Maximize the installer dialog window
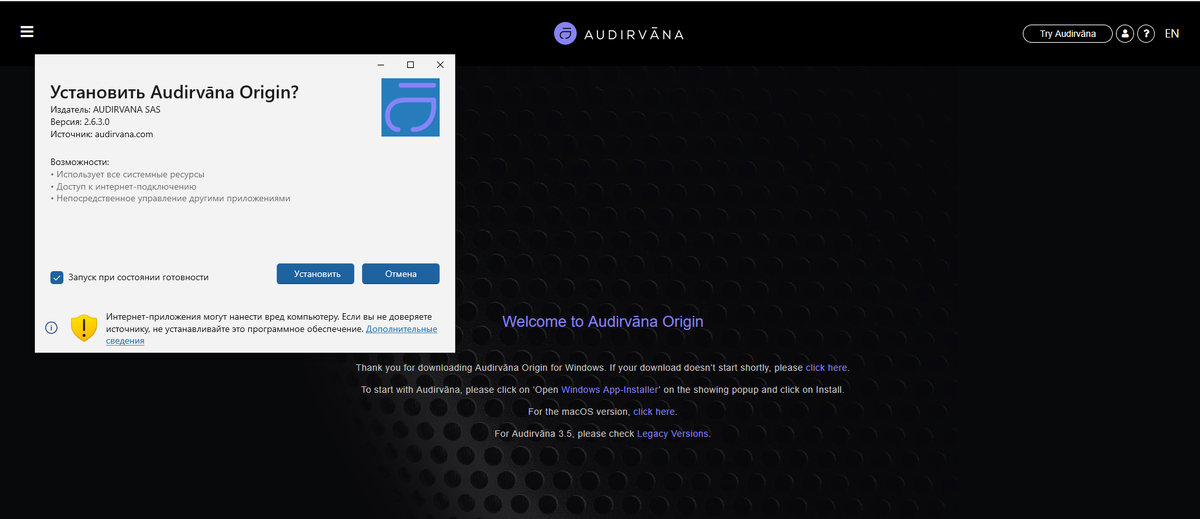 coord(410,65)
